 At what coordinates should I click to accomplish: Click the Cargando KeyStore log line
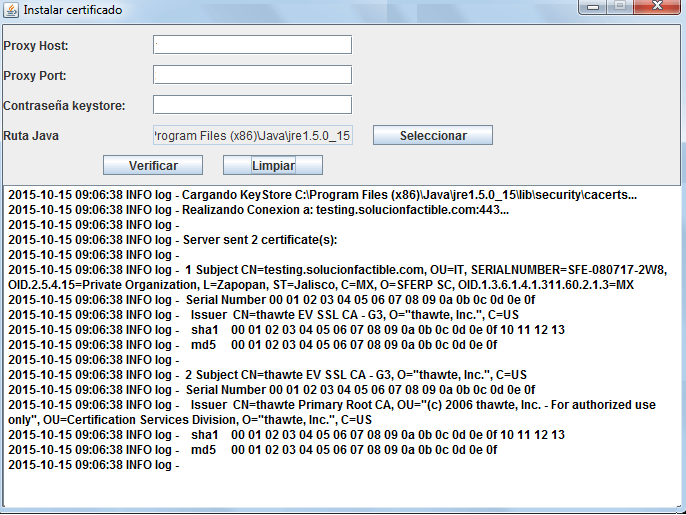322,195
